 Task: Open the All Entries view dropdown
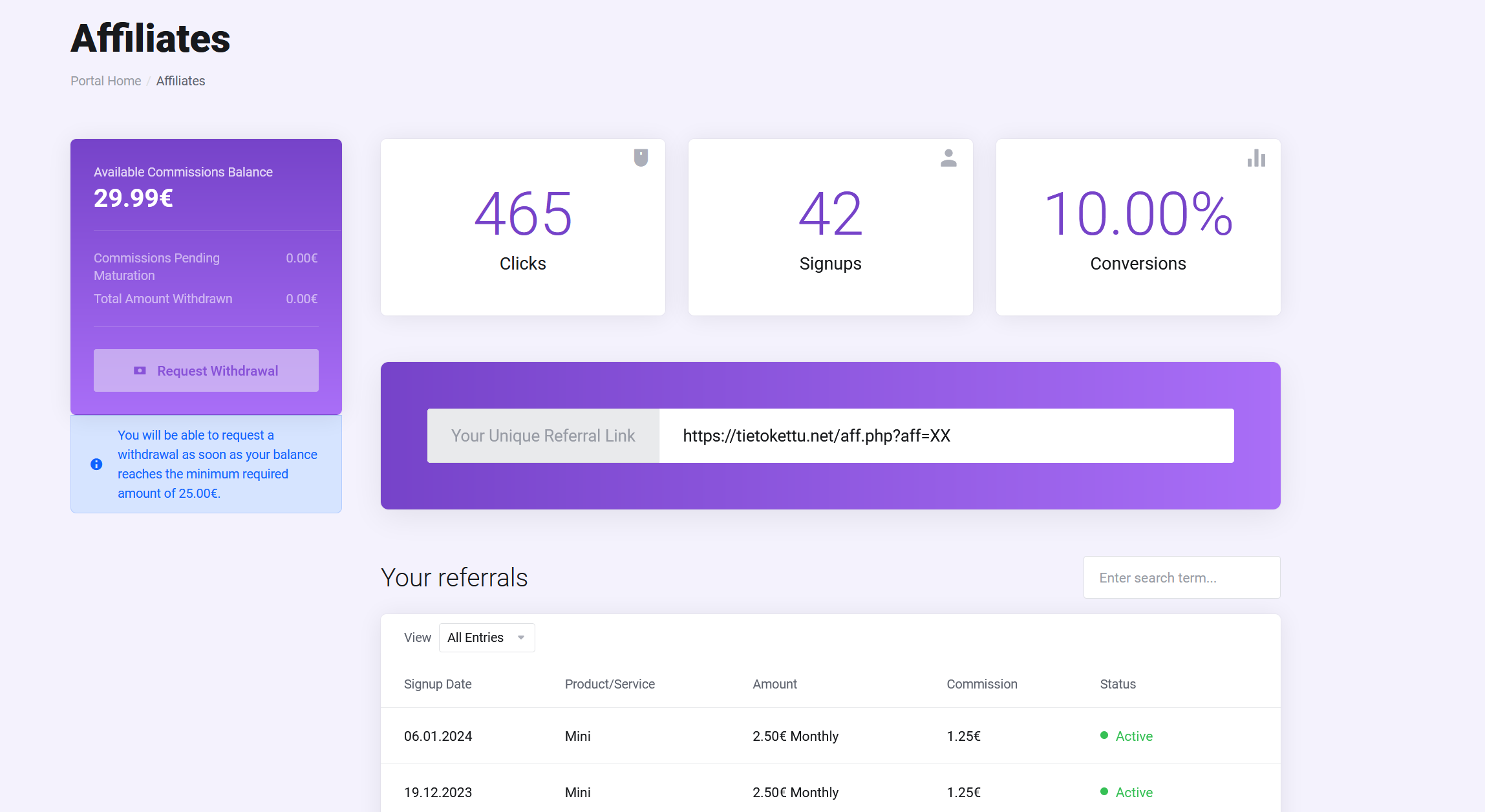pyautogui.click(x=486, y=637)
